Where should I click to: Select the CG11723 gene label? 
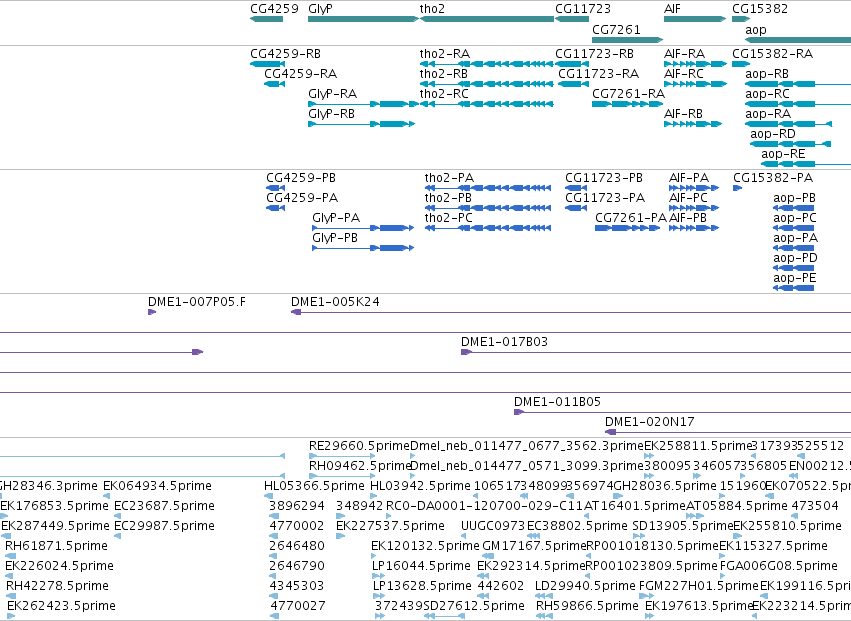click(x=583, y=9)
